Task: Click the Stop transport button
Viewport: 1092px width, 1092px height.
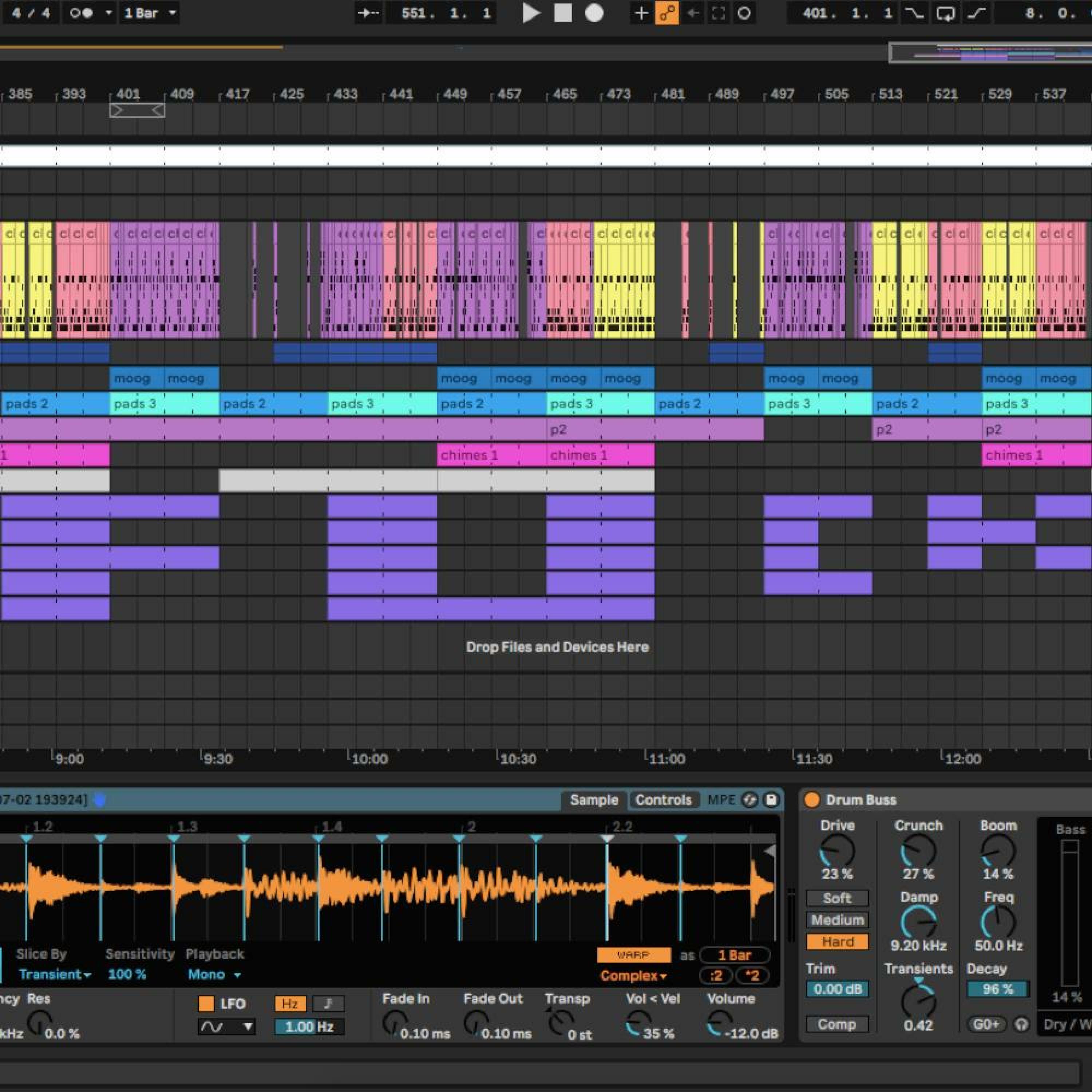Action: pyautogui.click(x=562, y=12)
